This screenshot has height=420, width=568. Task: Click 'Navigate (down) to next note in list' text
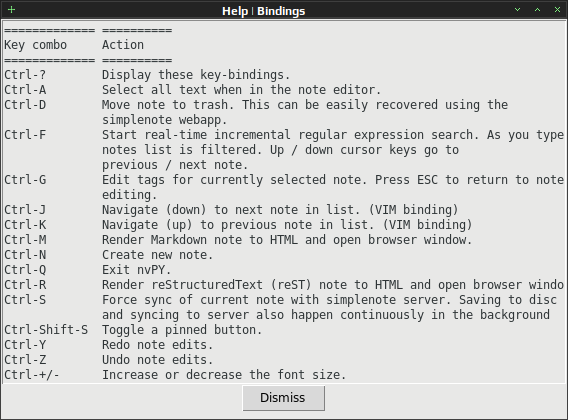click(280, 210)
